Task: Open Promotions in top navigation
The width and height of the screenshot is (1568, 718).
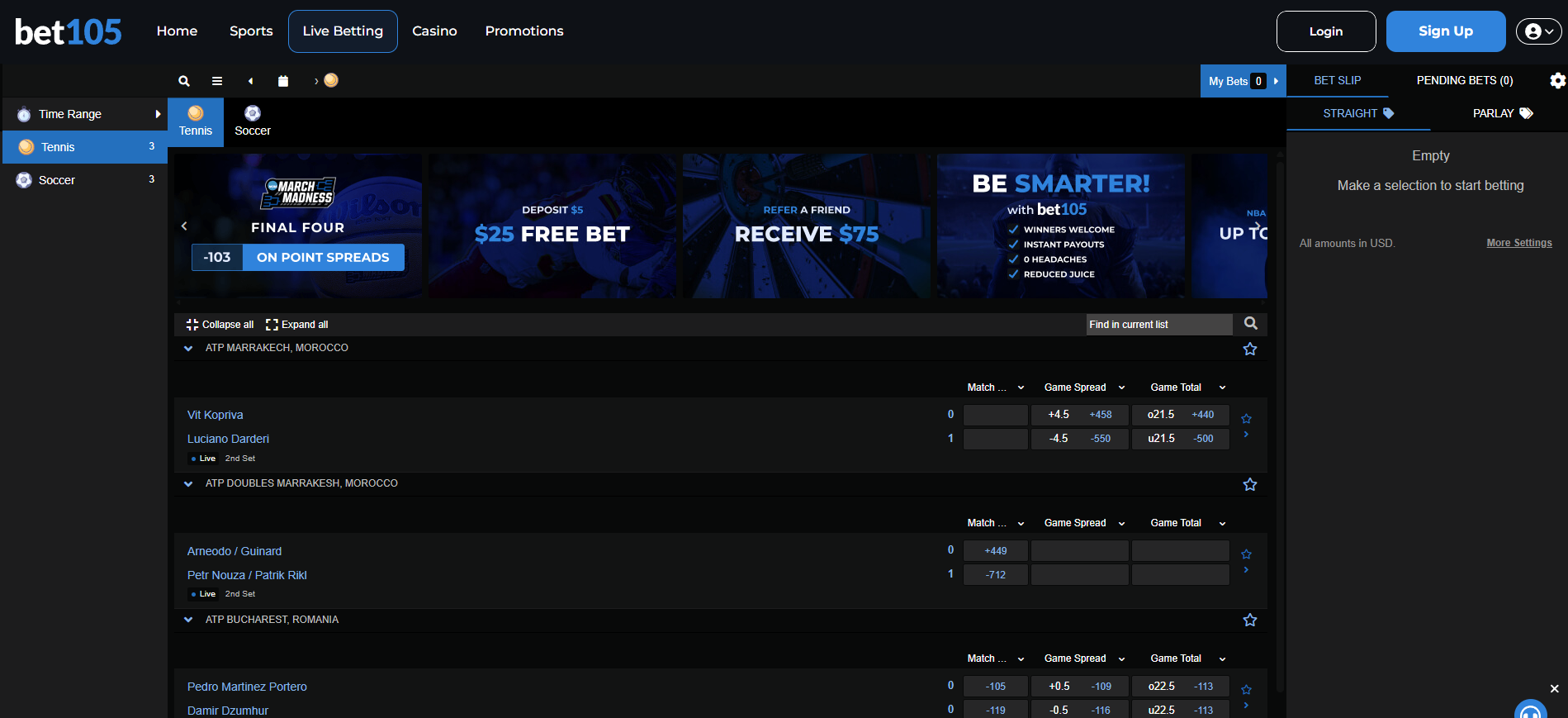Action: point(524,31)
